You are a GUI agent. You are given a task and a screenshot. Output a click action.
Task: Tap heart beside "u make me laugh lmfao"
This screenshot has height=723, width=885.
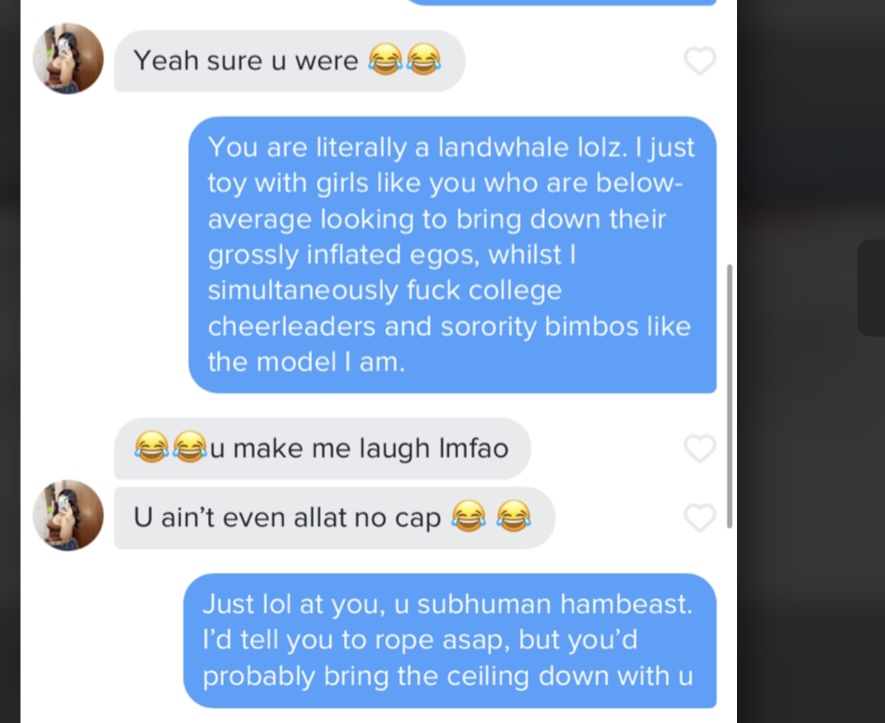point(700,449)
